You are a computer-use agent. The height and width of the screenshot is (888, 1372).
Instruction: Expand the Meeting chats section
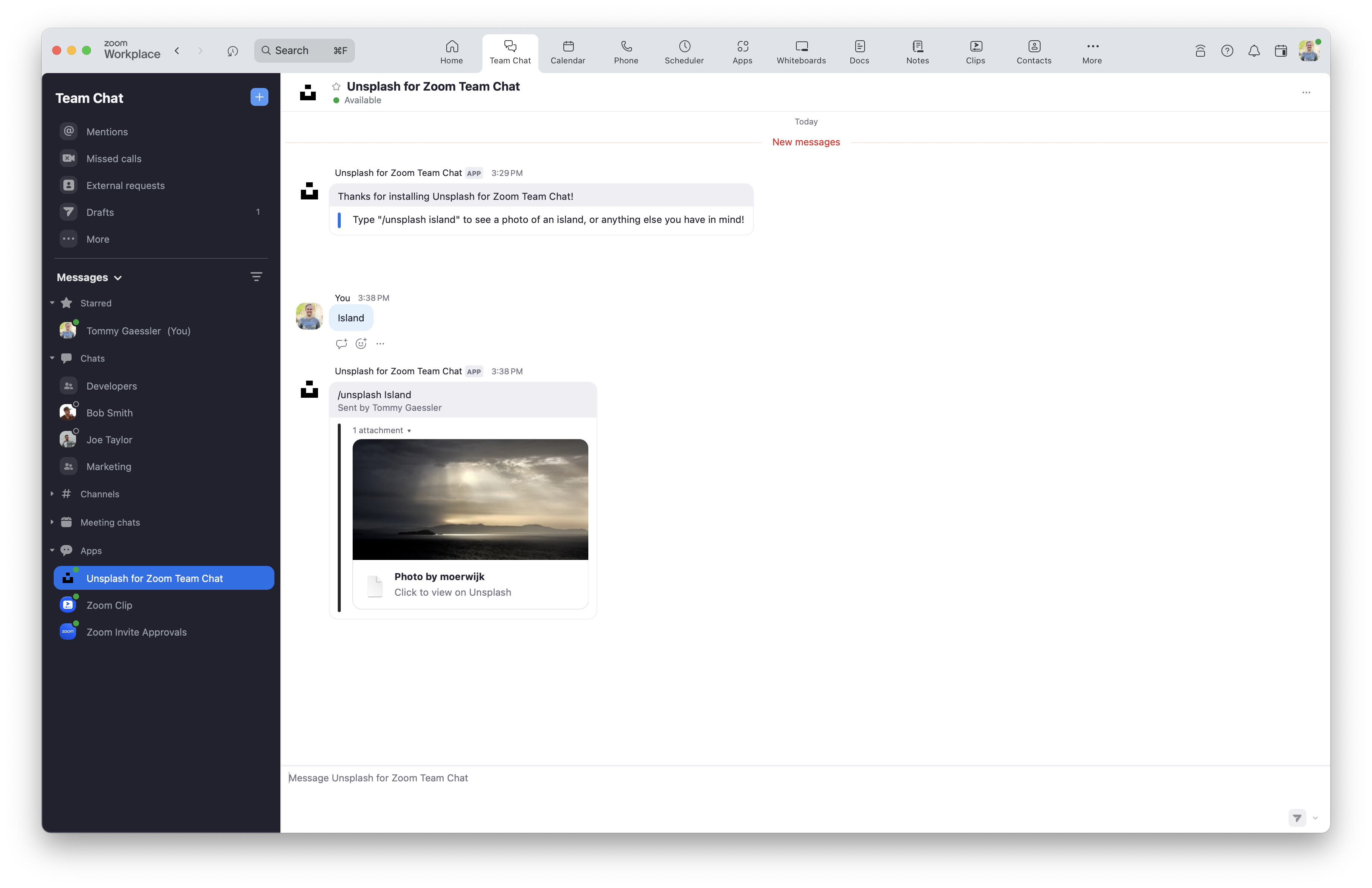tap(52, 522)
